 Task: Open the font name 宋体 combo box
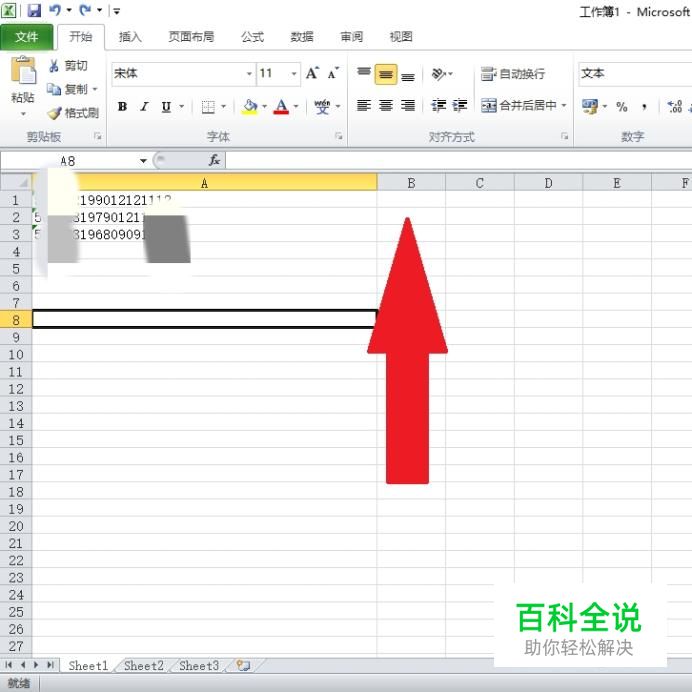pos(184,73)
